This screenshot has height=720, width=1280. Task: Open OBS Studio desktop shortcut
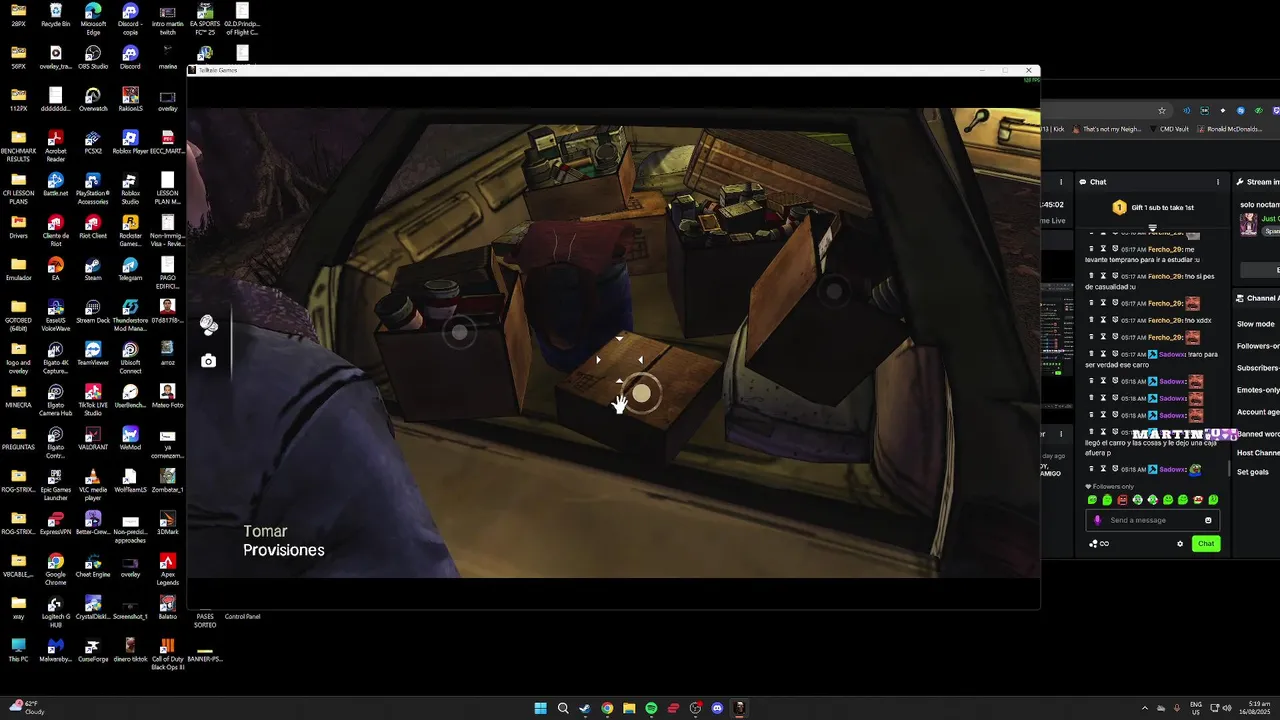93,58
